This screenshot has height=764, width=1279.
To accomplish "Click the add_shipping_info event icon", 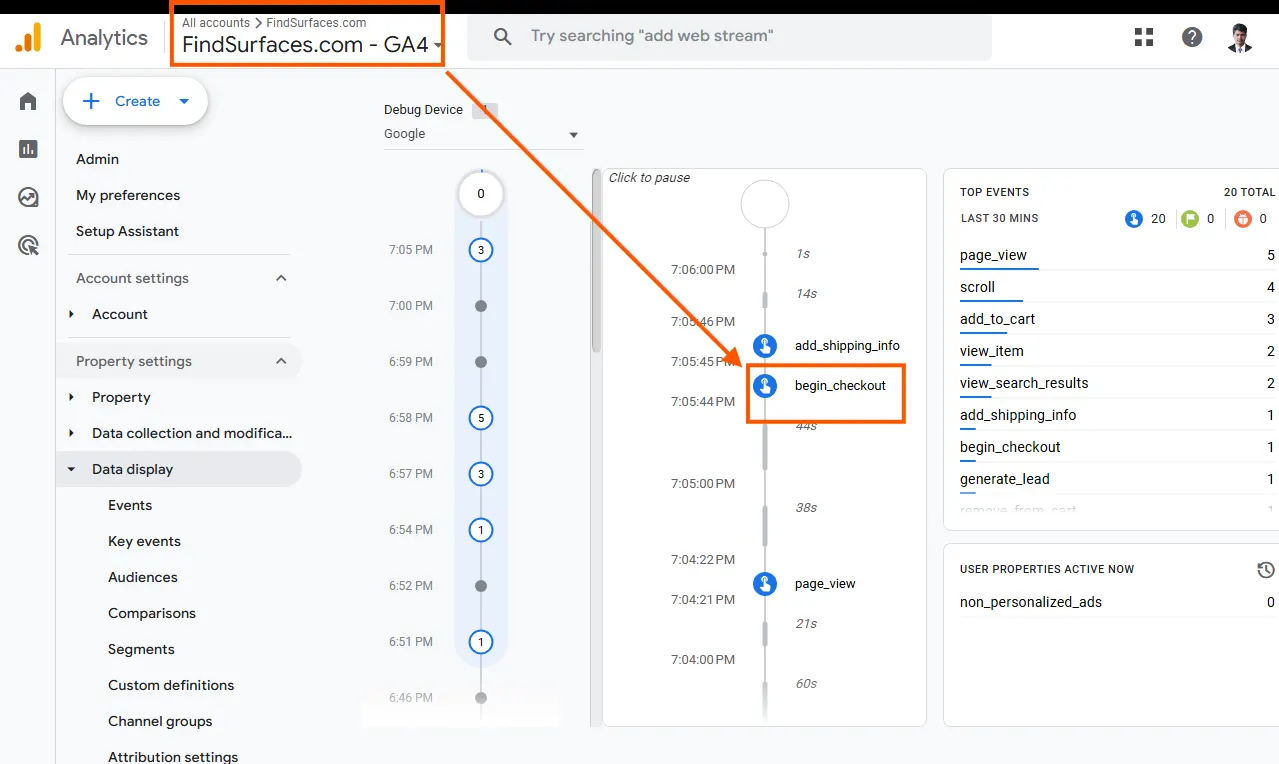I will [x=765, y=345].
